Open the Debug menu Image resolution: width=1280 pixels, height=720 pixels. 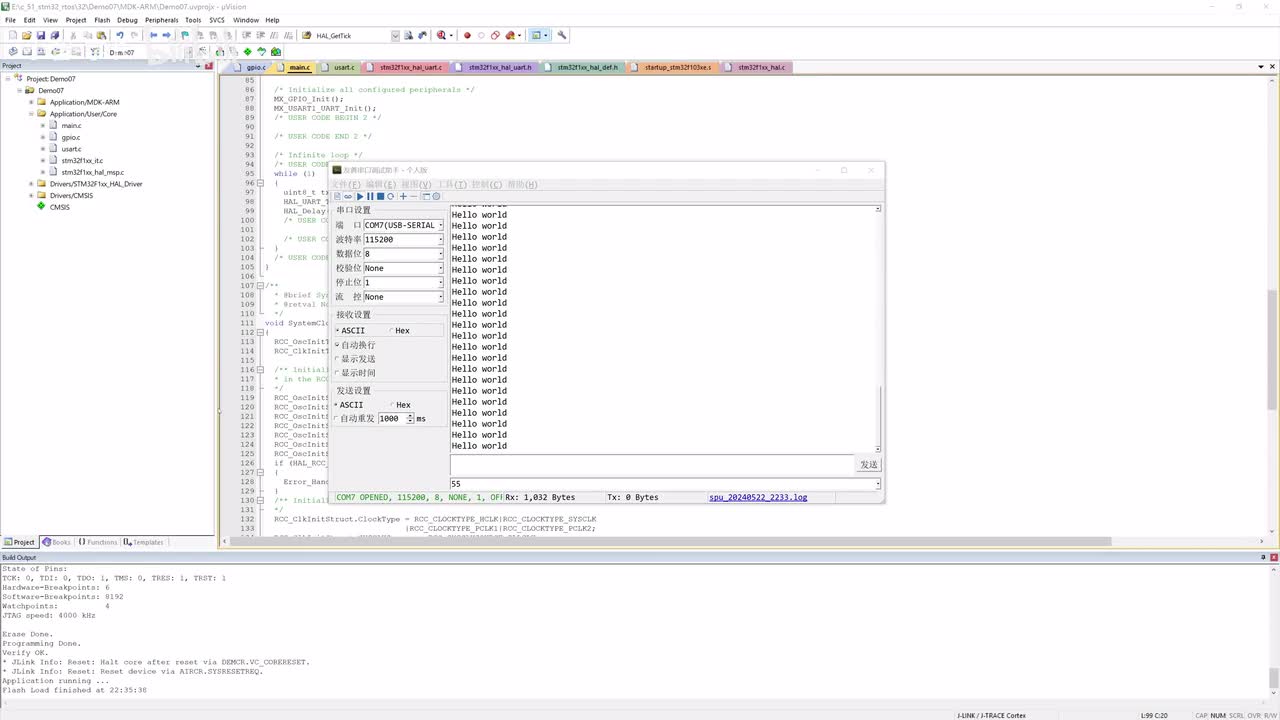127,20
